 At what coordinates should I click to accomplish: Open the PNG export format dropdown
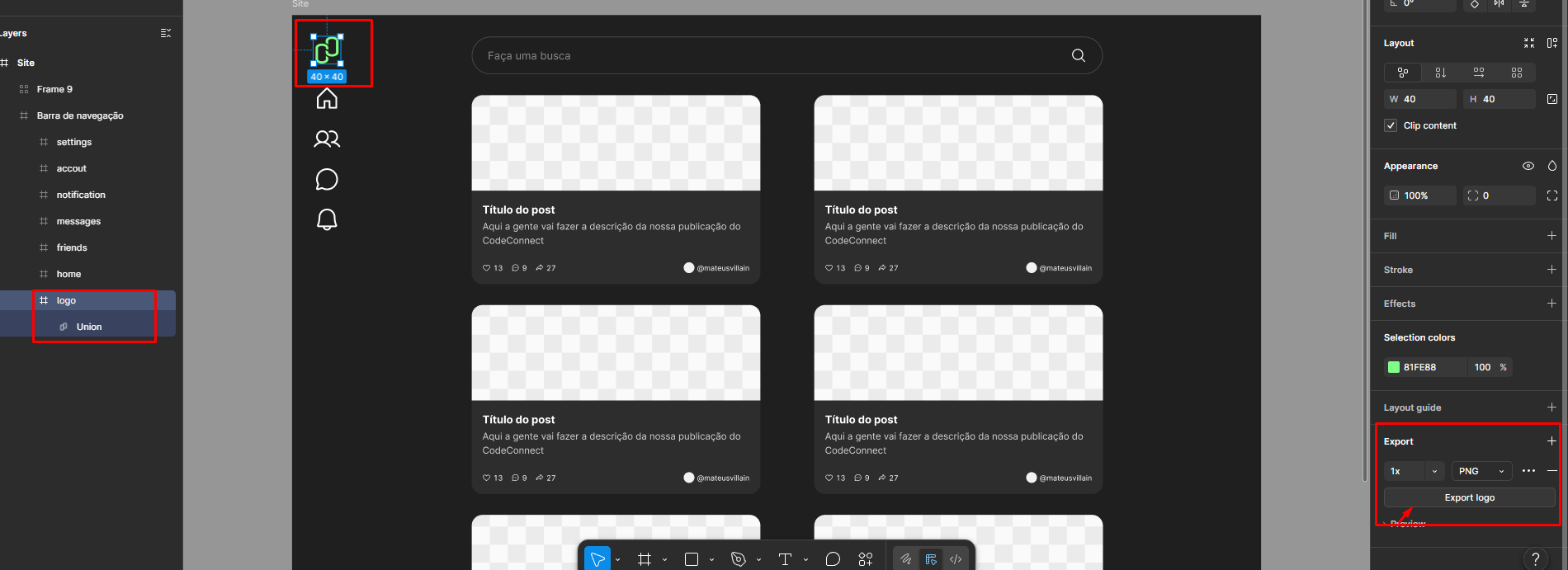tap(1482, 471)
